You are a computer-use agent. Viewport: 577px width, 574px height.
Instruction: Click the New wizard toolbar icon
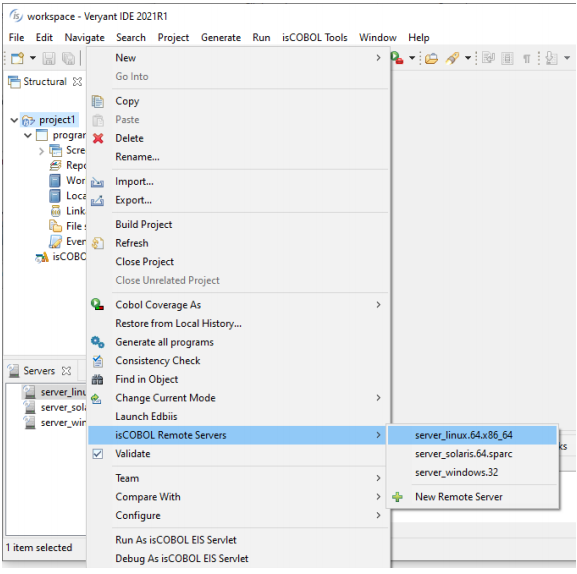[x=17, y=58]
